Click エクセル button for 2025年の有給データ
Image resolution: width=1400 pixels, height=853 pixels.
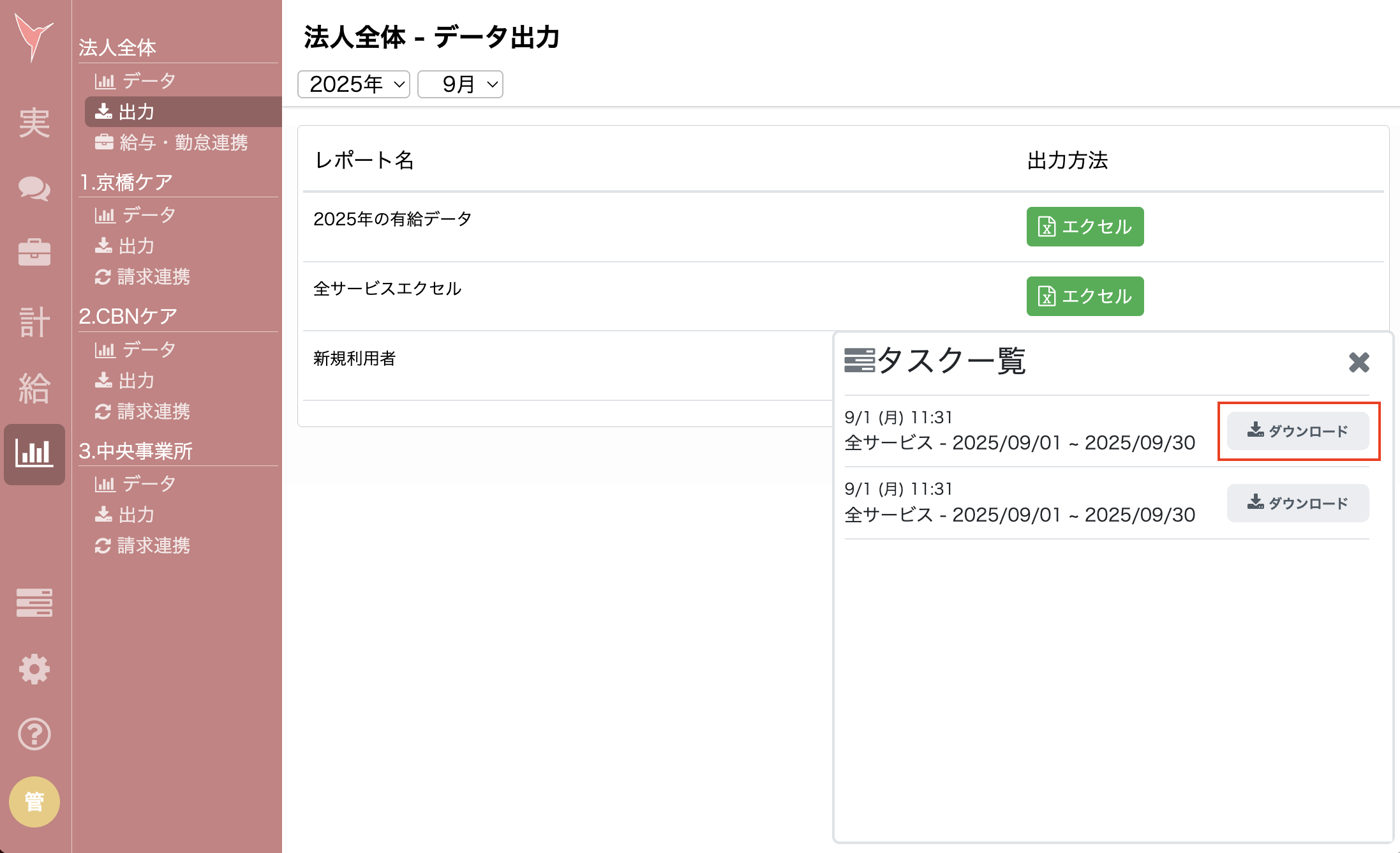1084,227
